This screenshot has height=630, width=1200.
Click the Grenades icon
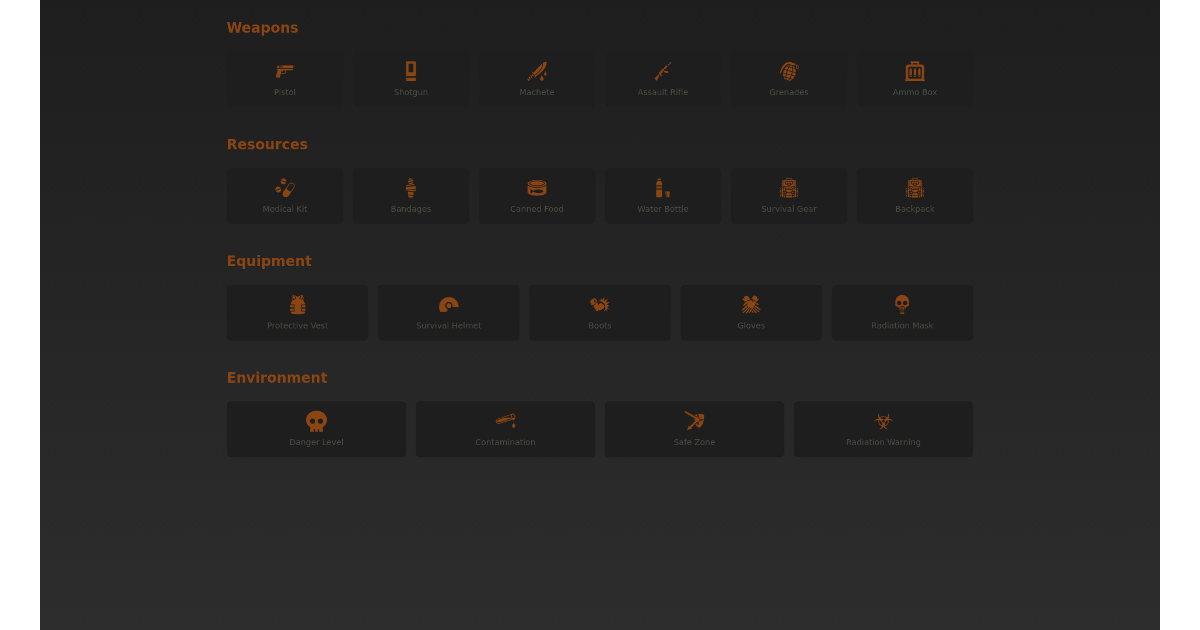pyautogui.click(x=788, y=80)
